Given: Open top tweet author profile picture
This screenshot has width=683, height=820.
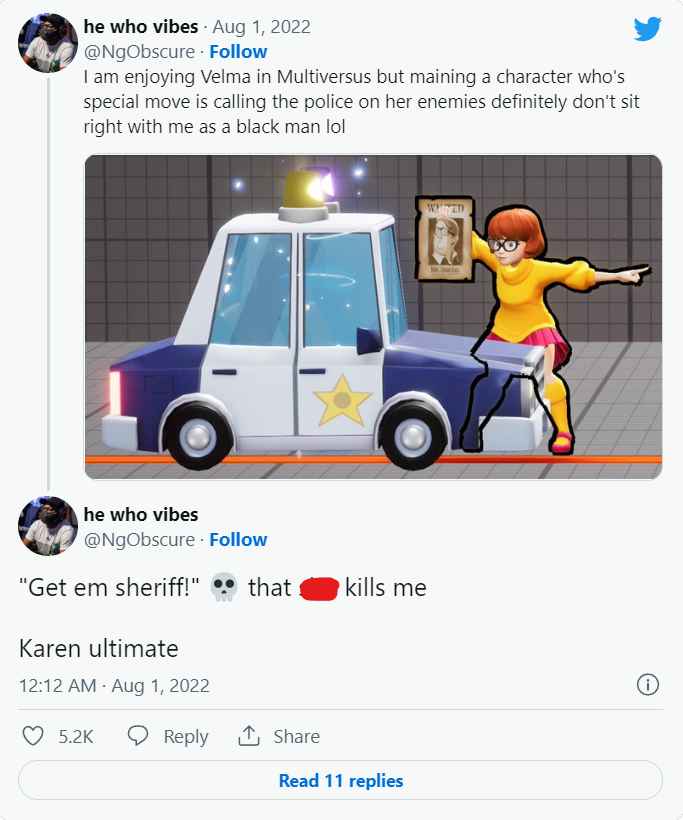Looking at the screenshot, I should coord(48,43).
